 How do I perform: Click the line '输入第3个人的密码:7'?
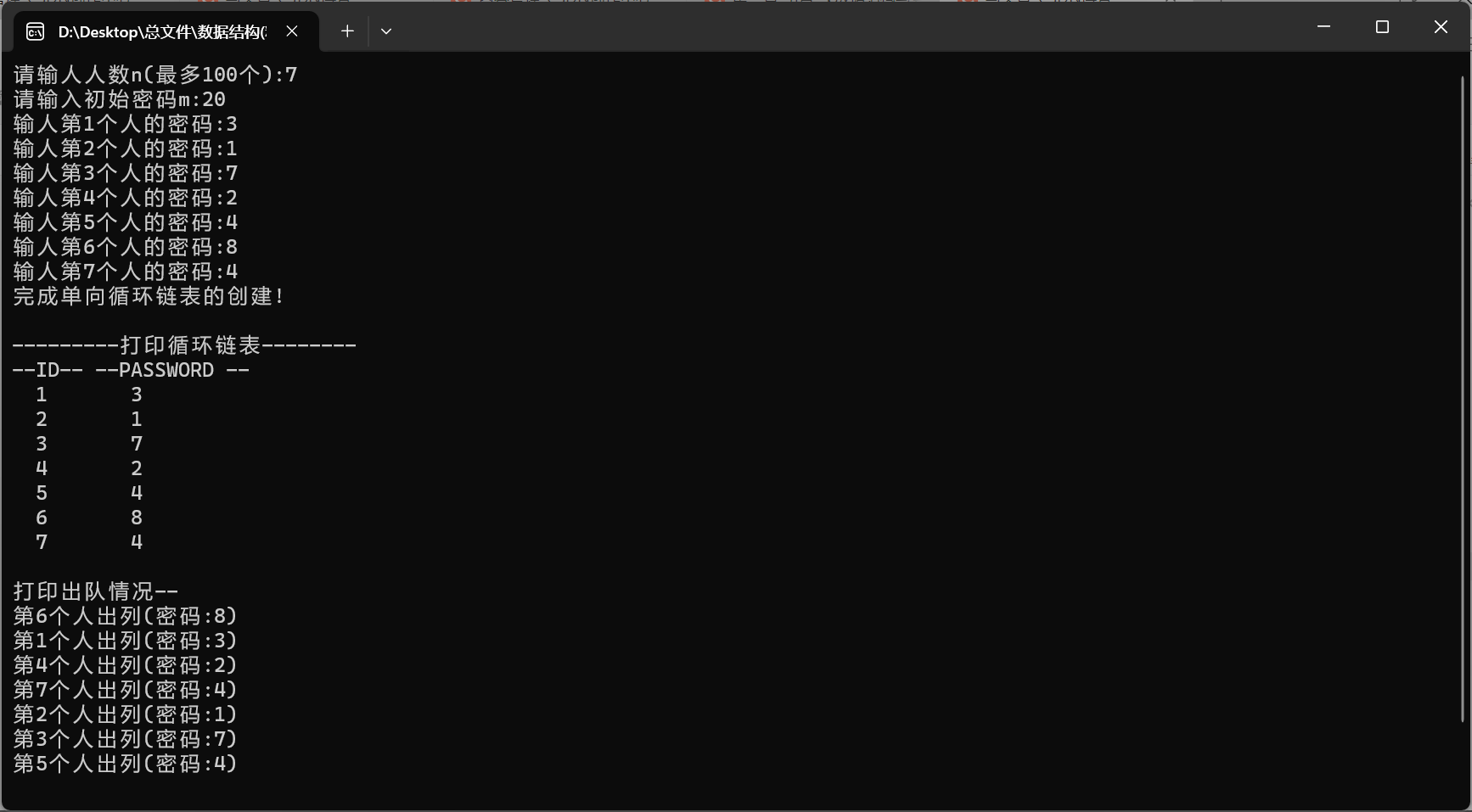[x=126, y=173]
